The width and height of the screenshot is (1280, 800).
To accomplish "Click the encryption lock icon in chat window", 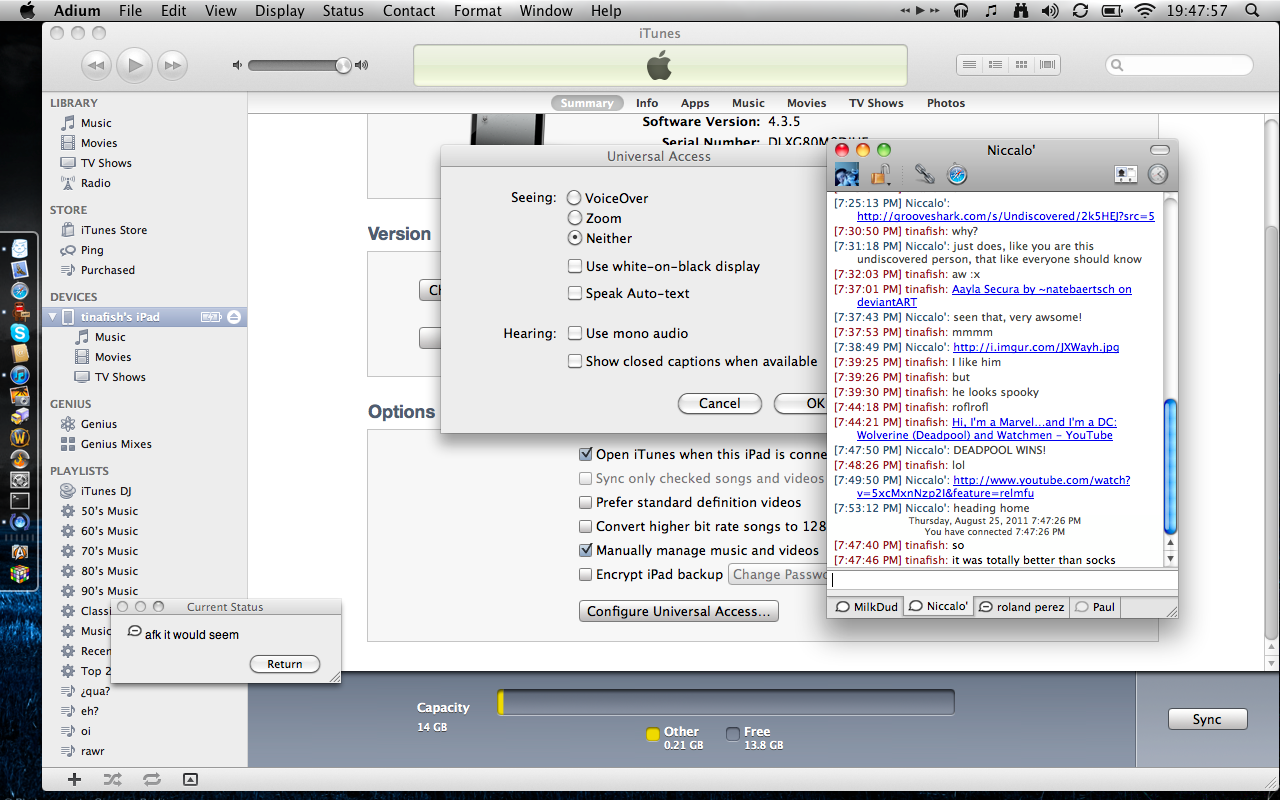I will pos(881,175).
